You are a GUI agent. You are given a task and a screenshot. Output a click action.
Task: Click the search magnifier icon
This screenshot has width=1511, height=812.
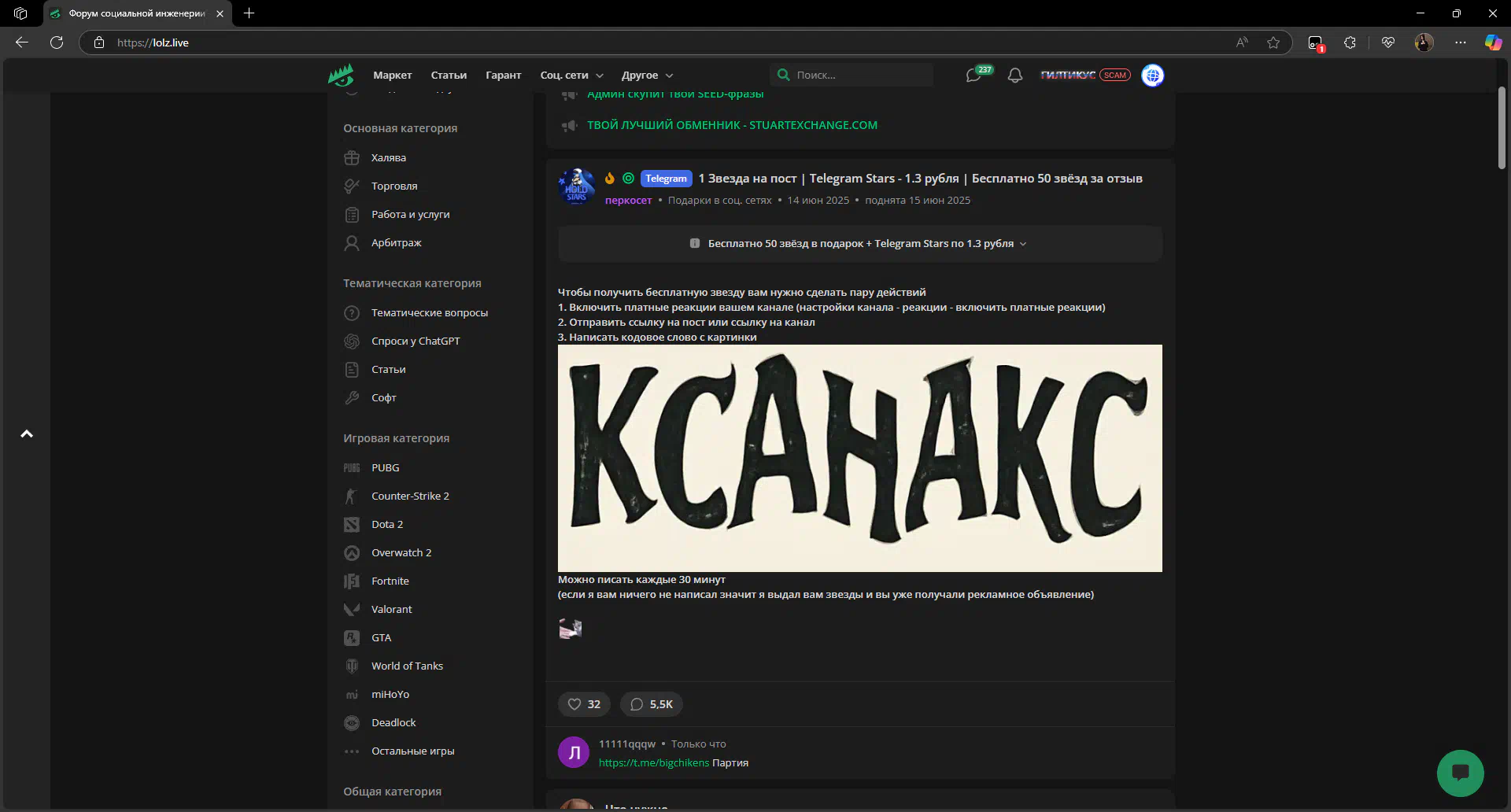pos(783,75)
